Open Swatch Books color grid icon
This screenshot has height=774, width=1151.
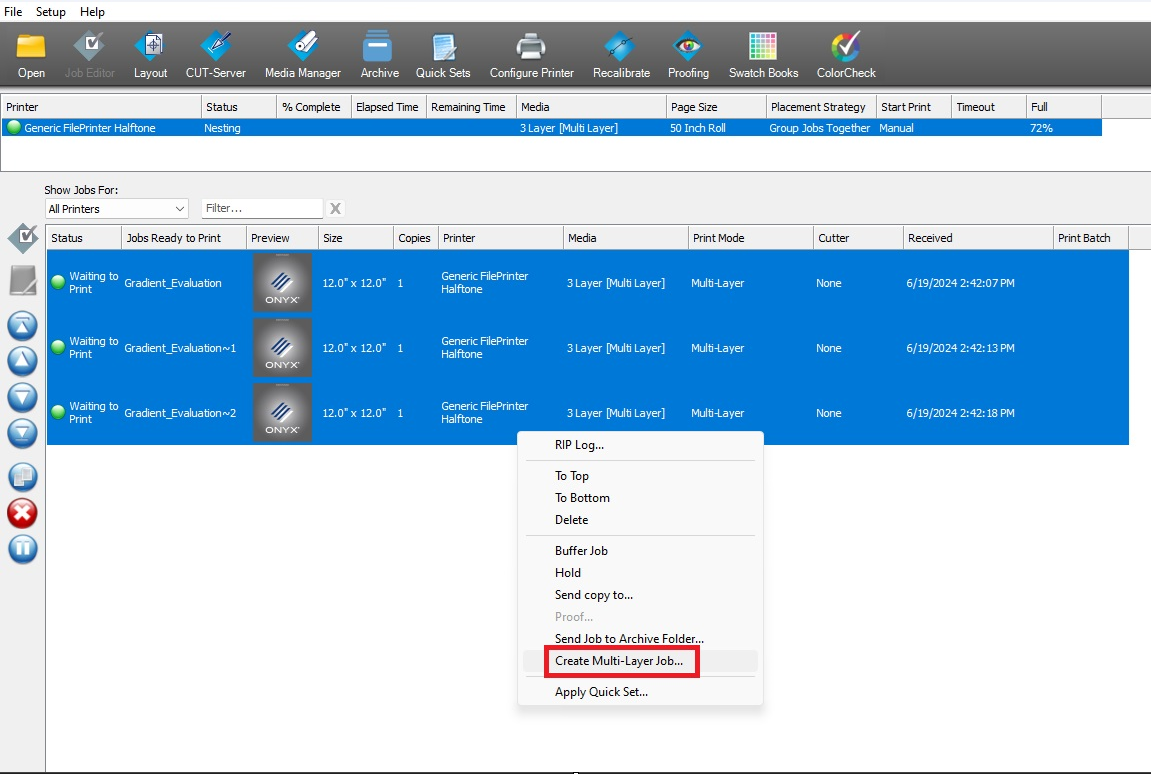[x=763, y=55]
